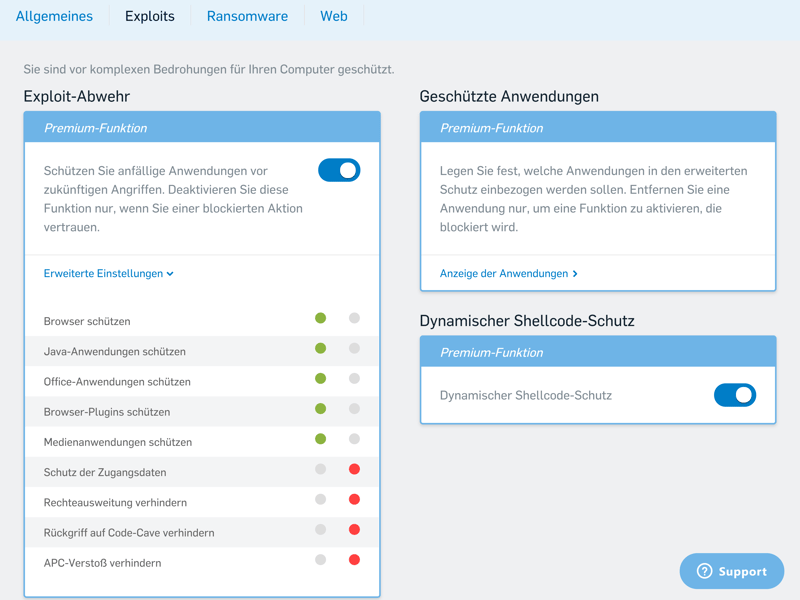Toggle the Exploit-Abwehr protection switch
Image resolution: width=800 pixels, height=600 pixels.
(339, 170)
